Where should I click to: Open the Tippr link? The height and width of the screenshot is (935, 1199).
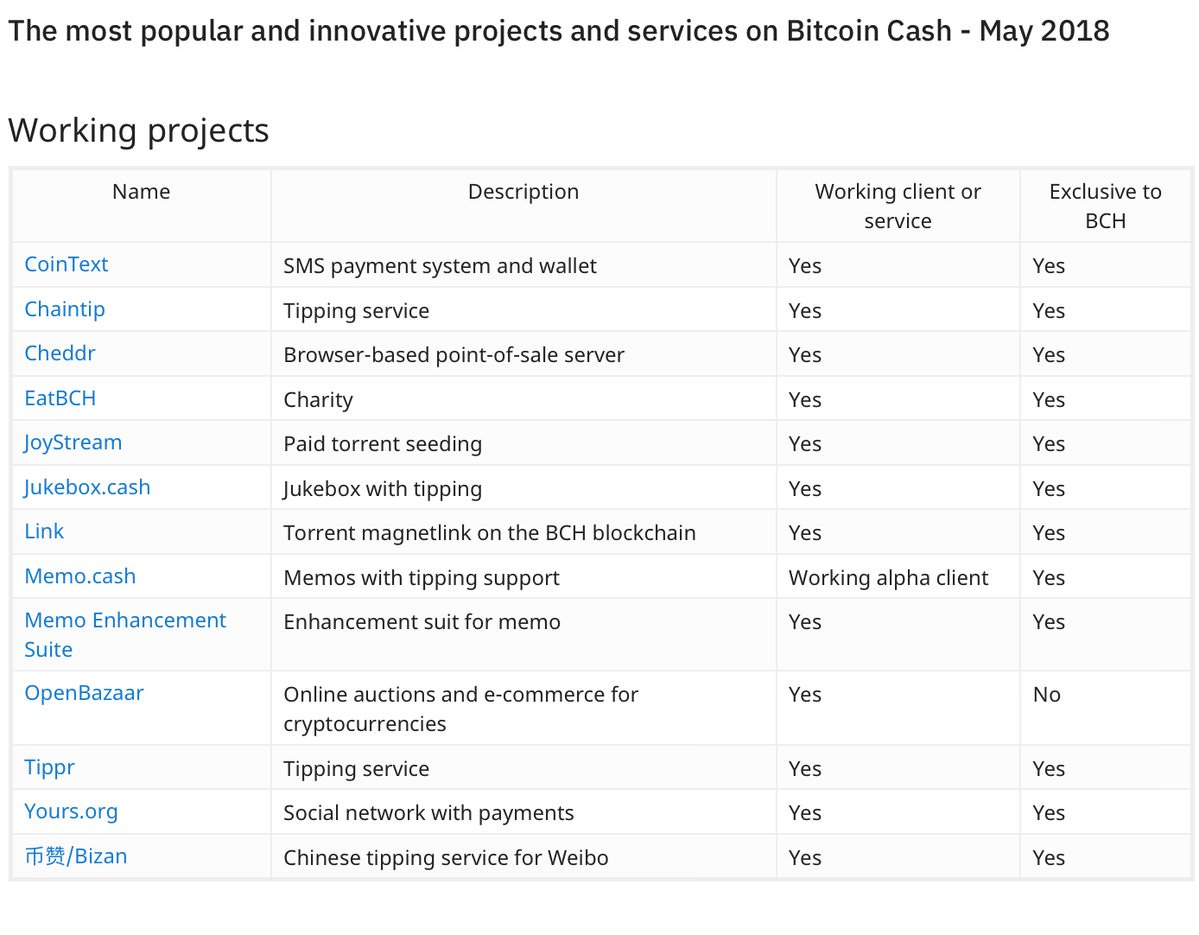tap(50, 768)
